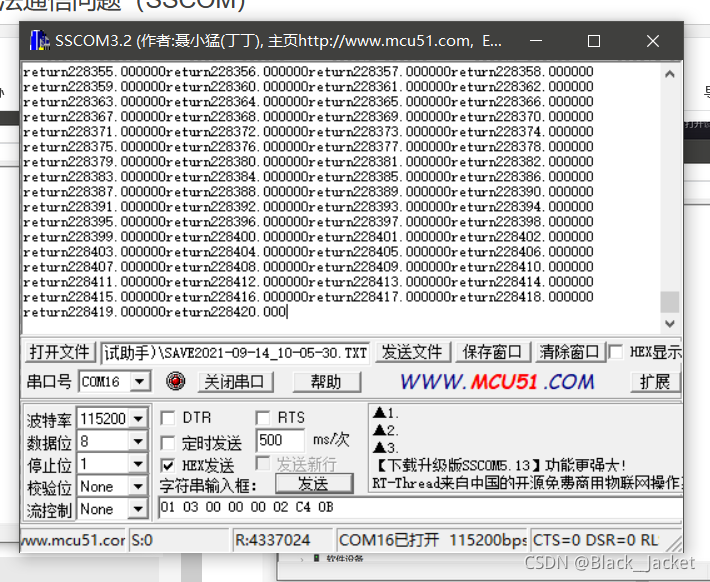This screenshot has width=710, height=582.
Task: Click the ▲2. entry in the info panel
Action: [386, 430]
